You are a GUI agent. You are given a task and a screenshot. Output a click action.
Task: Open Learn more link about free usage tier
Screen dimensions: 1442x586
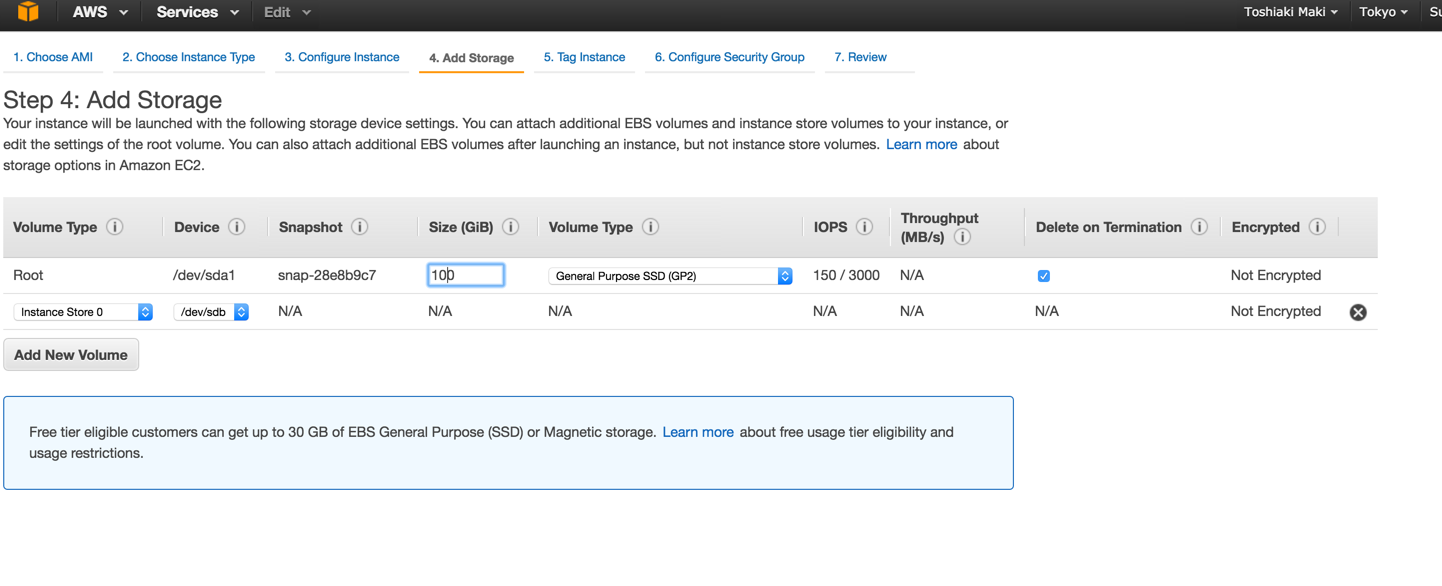(698, 432)
